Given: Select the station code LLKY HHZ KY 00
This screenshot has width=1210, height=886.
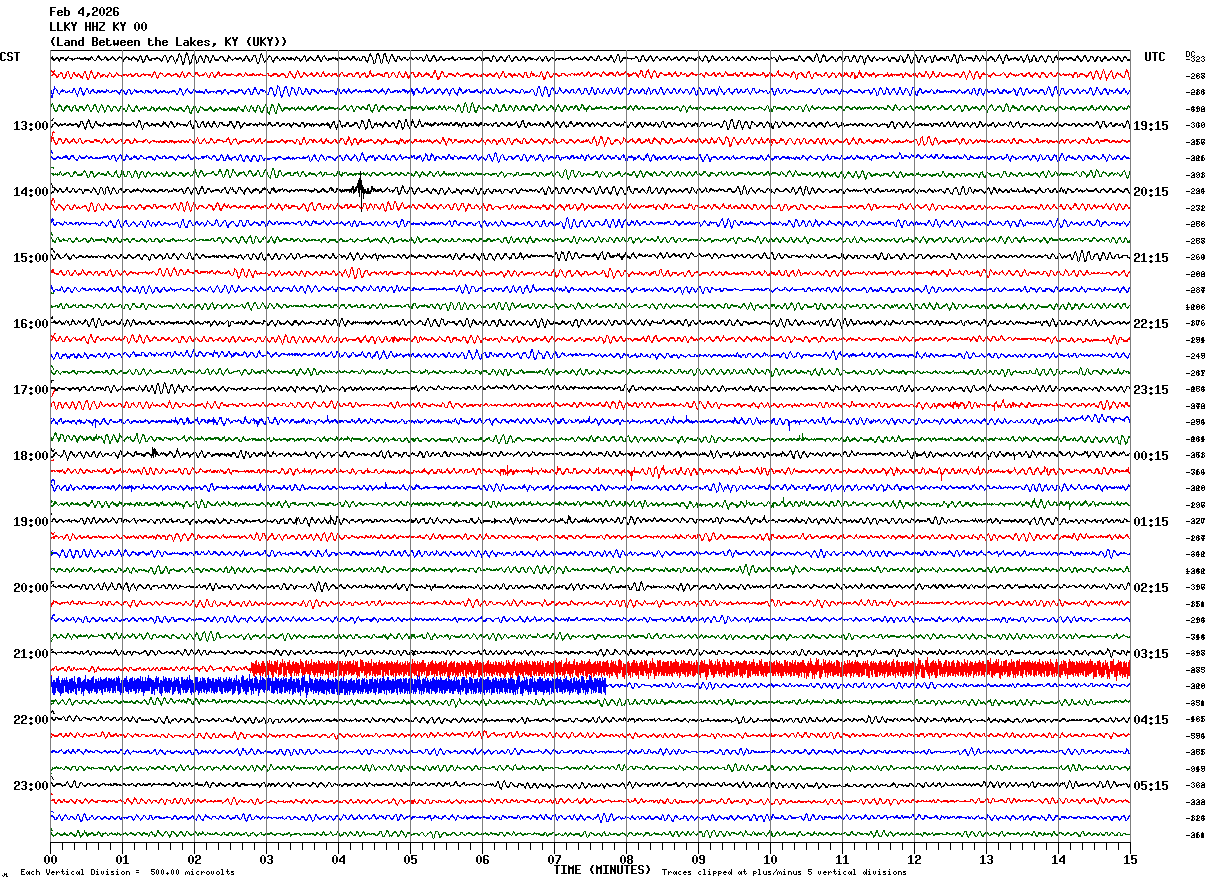Looking at the screenshot, I should click(x=98, y=27).
